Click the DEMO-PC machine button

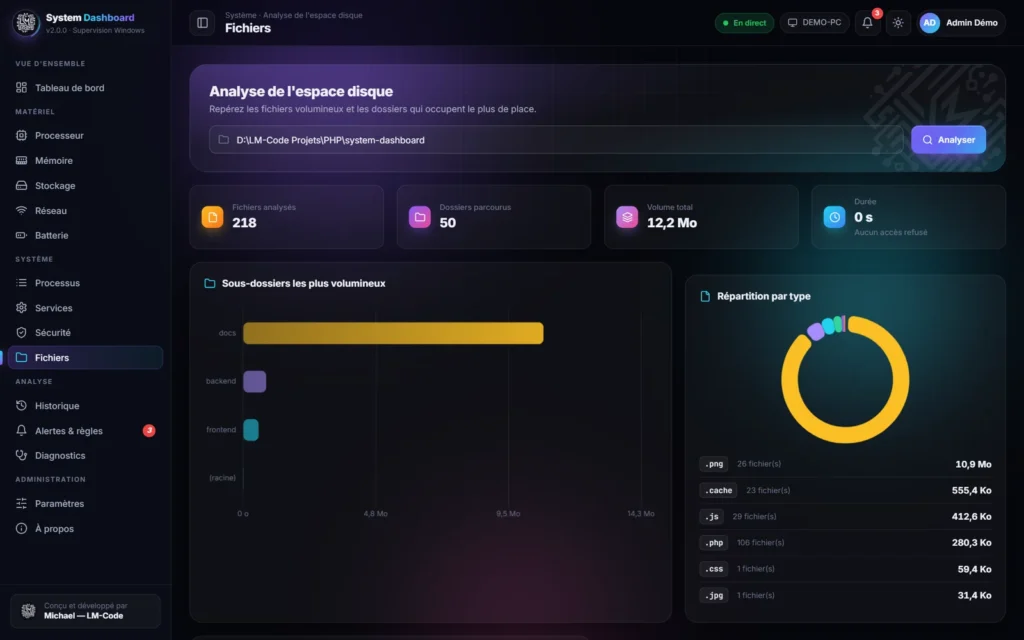click(814, 23)
